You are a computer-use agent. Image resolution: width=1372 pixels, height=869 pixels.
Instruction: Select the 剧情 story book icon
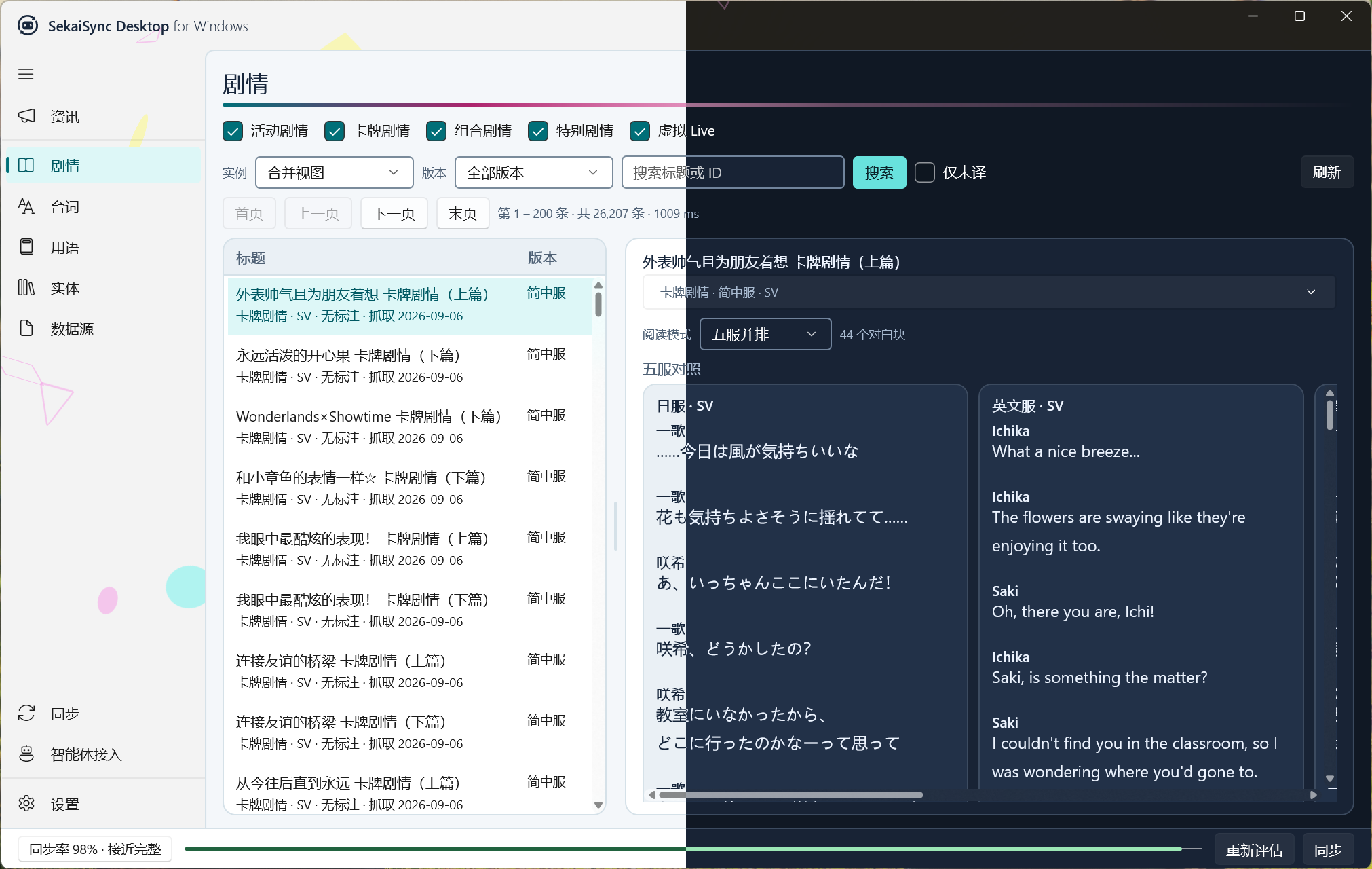[x=26, y=165]
